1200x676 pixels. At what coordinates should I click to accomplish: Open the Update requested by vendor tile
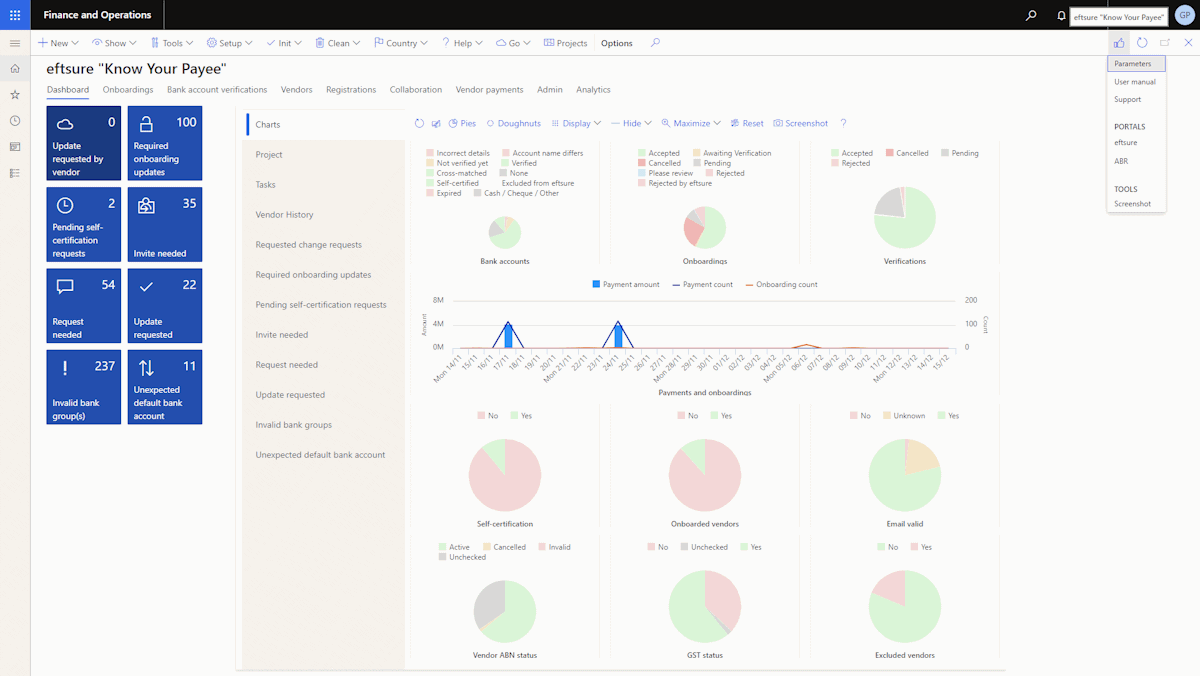coord(84,144)
